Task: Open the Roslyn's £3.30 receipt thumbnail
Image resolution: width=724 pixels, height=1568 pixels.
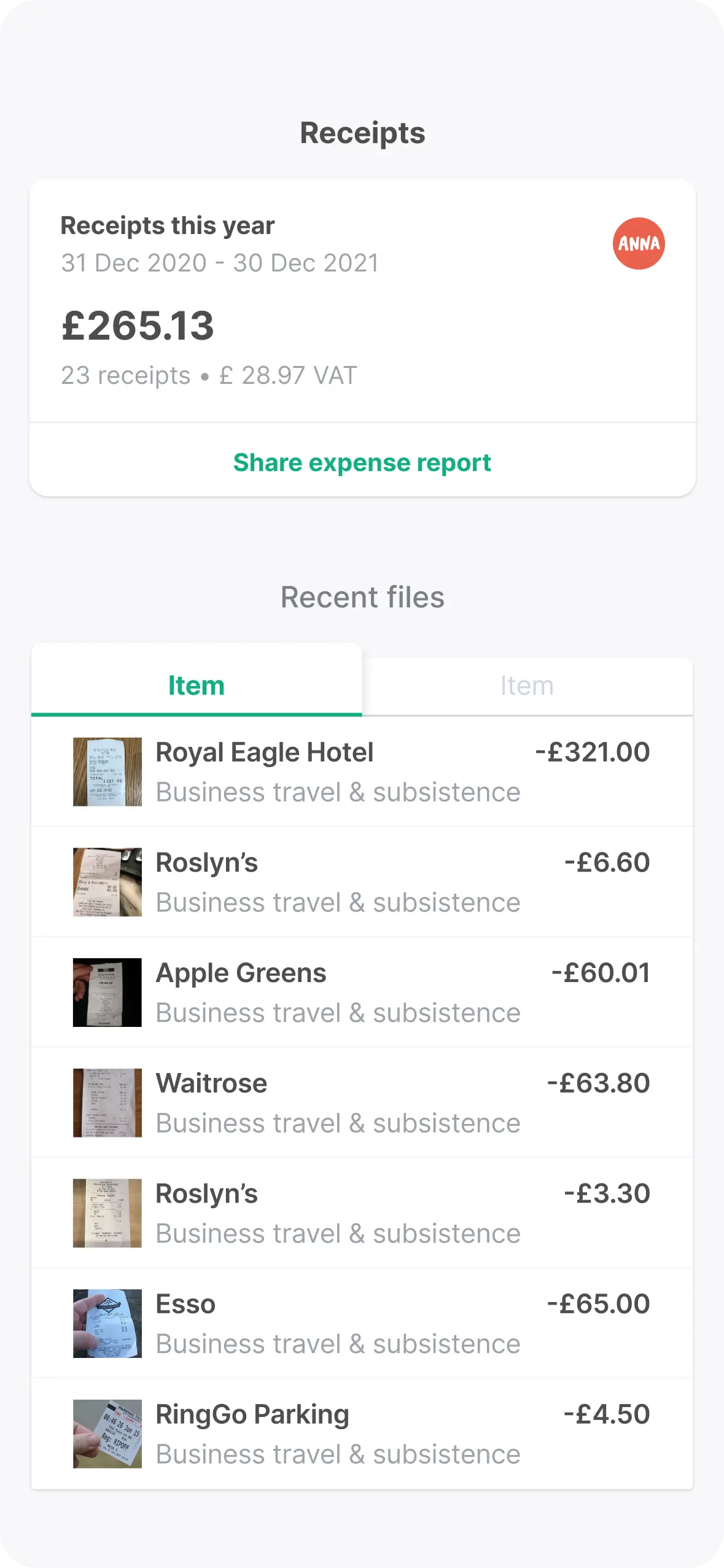Action: coord(107,1213)
